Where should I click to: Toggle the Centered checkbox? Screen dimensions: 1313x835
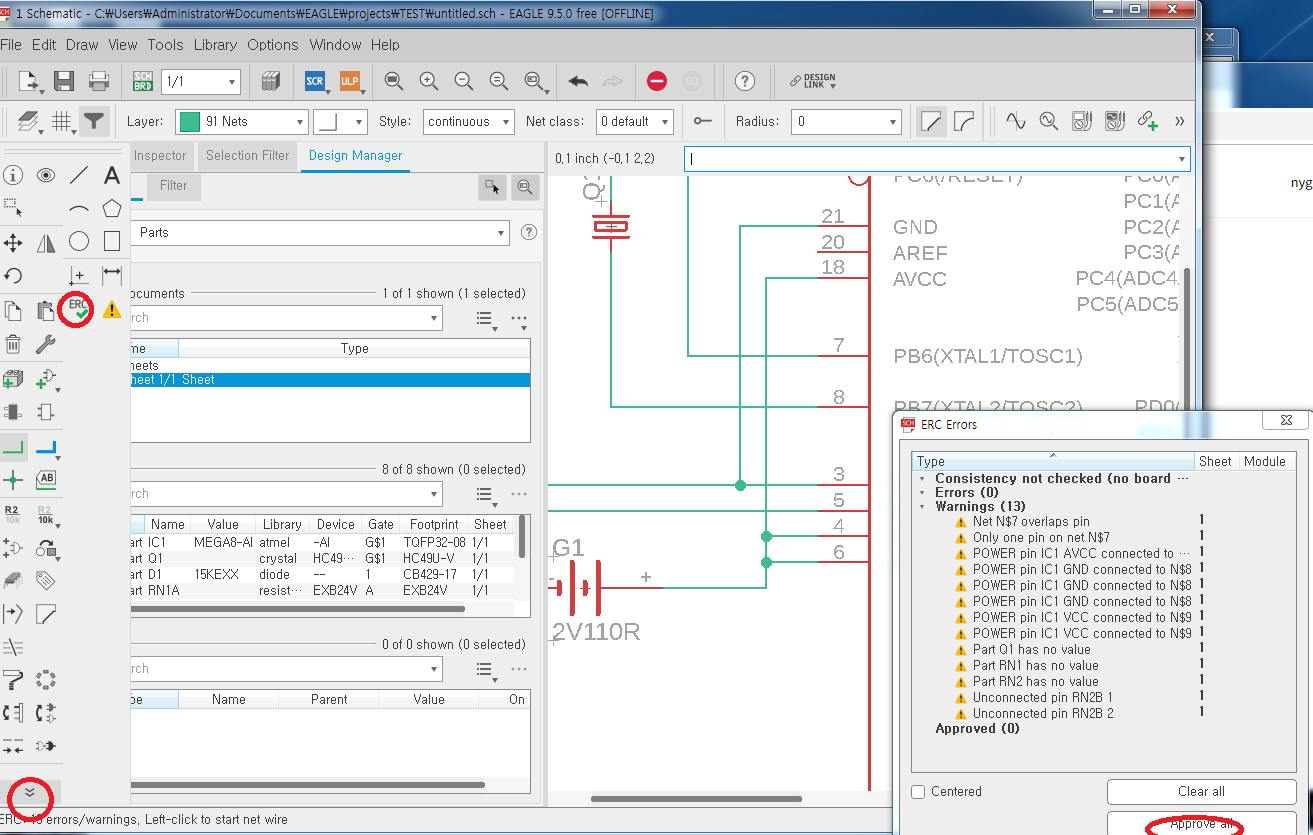(x=918, y=792)
